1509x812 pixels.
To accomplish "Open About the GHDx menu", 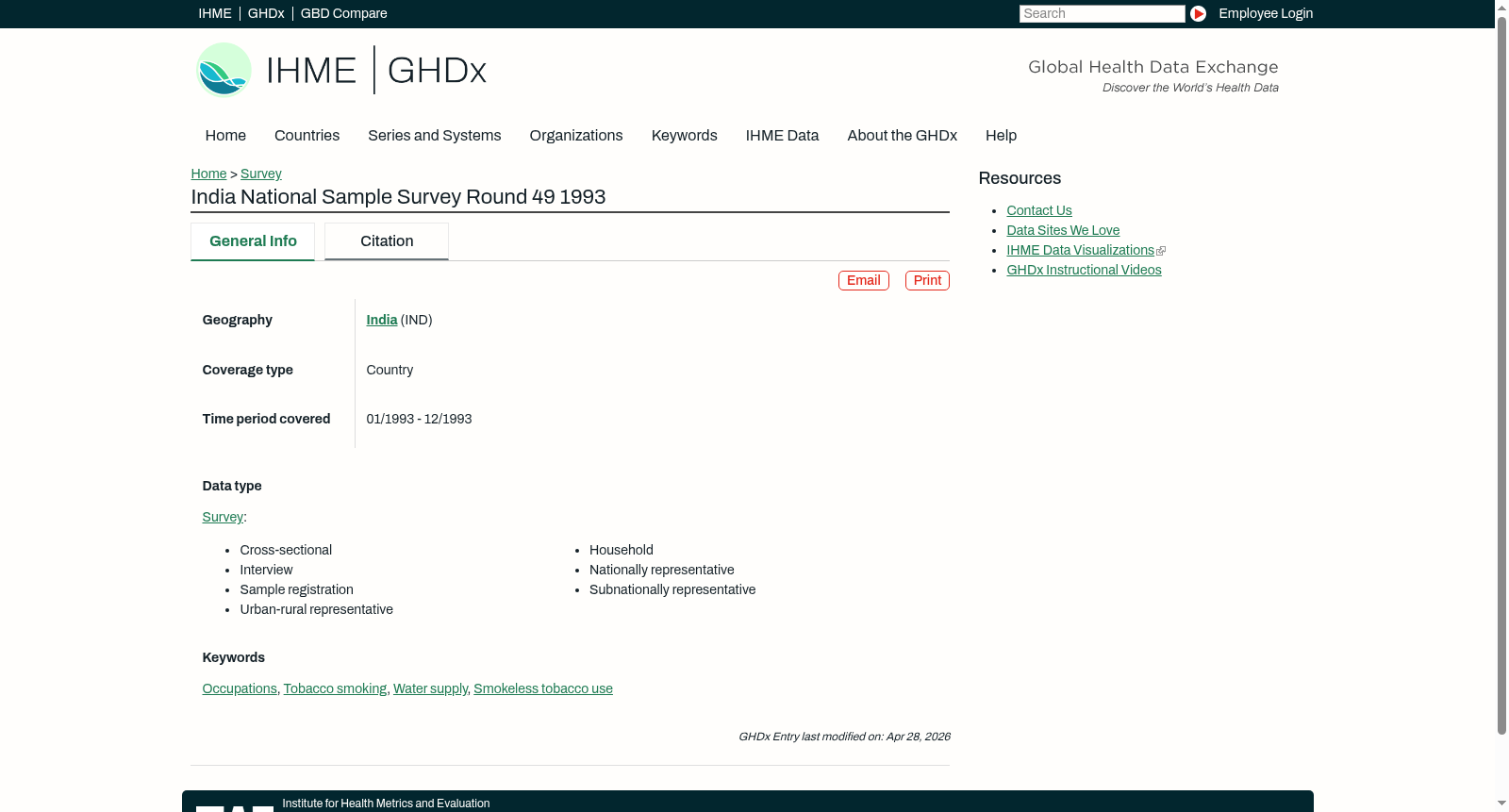I will 902,135.
